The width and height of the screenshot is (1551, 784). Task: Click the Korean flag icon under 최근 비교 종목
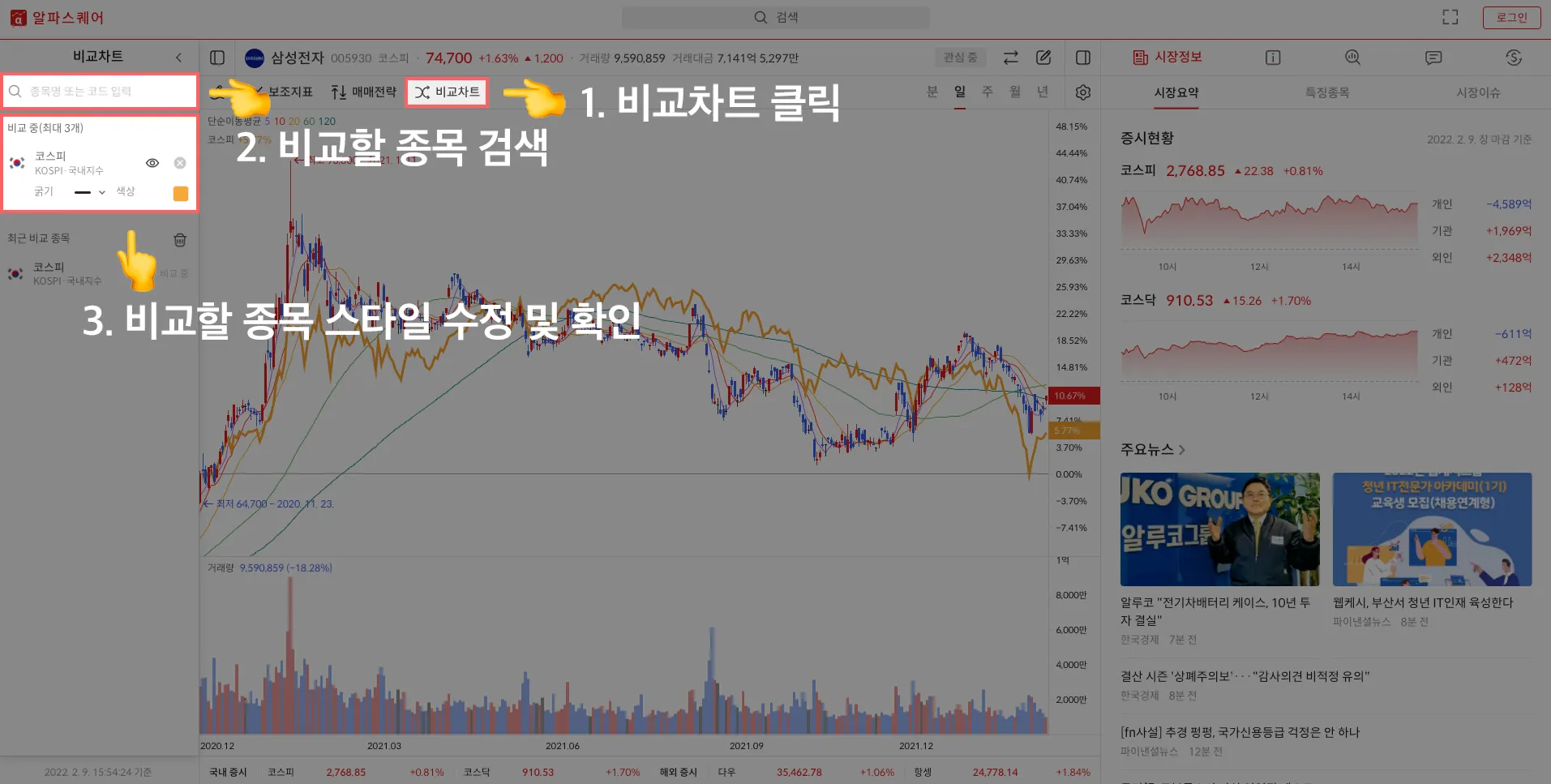click(x=15, y=274)
